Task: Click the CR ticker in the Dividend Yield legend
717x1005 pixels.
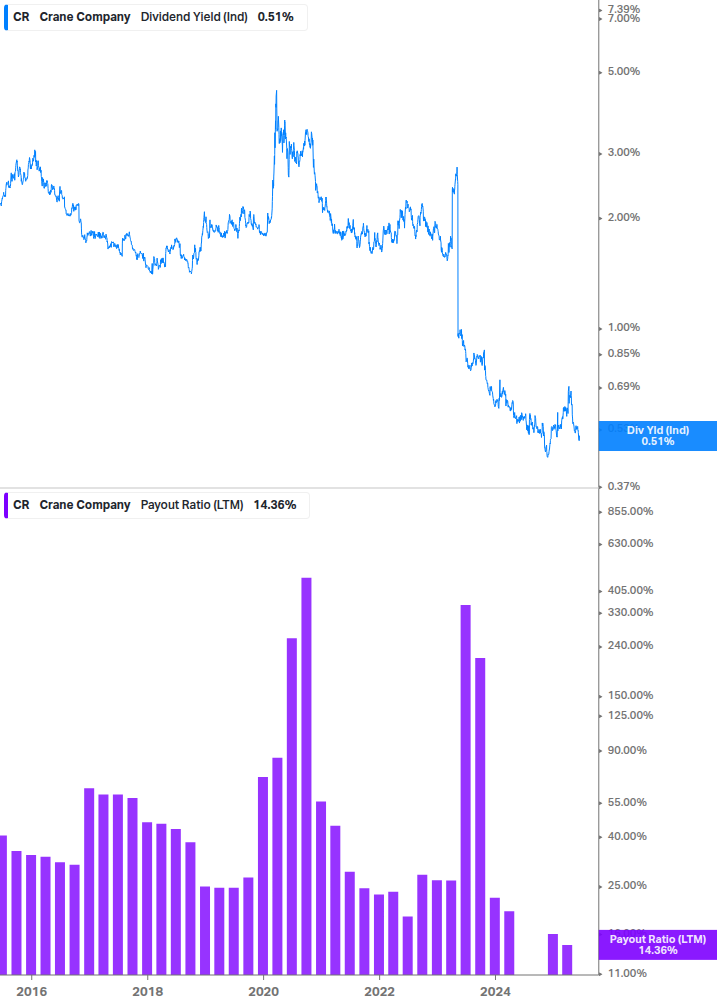Action: click(21, 17)
